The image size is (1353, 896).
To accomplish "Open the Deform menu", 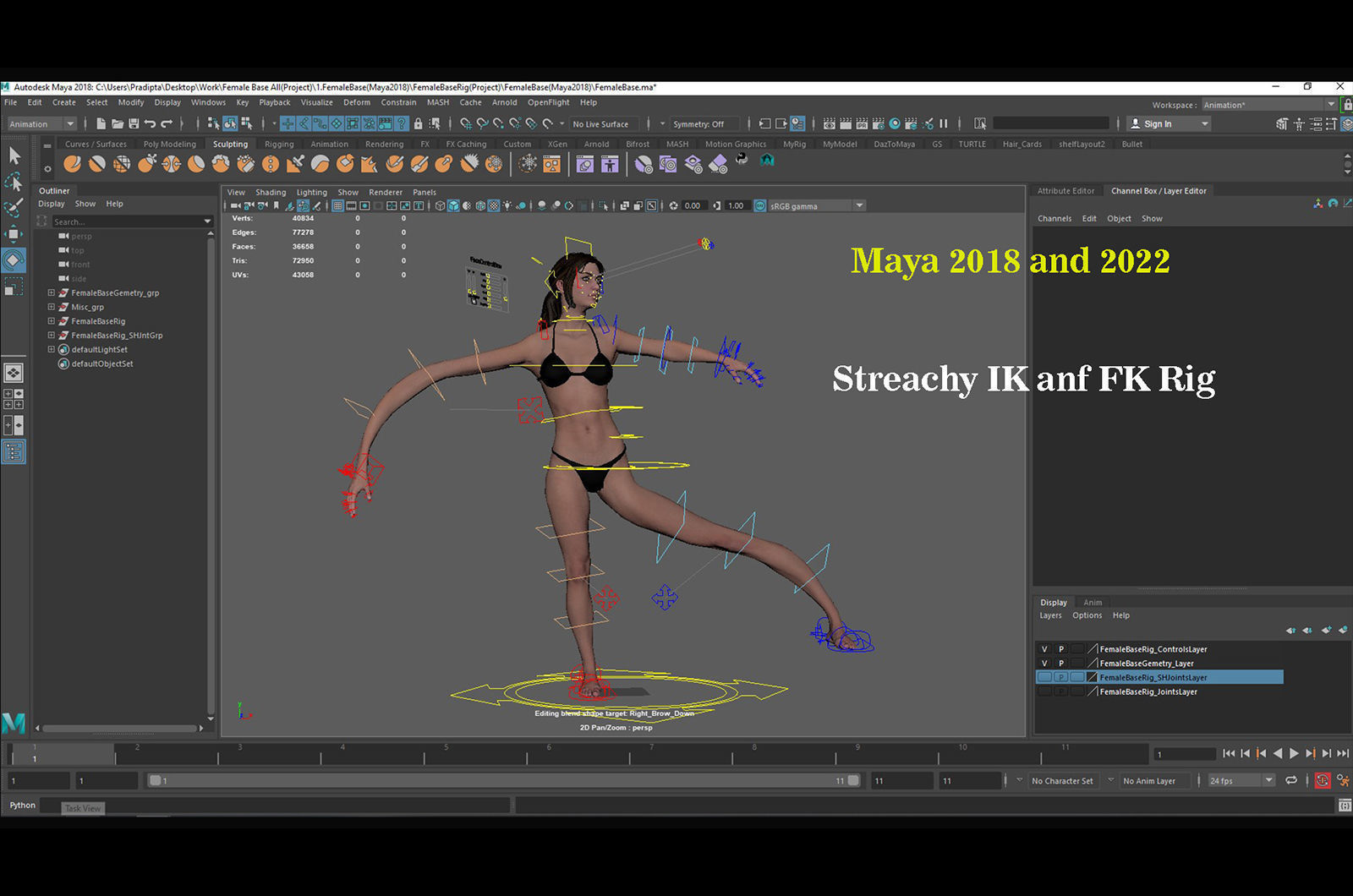I will click(x=357, y=102).
